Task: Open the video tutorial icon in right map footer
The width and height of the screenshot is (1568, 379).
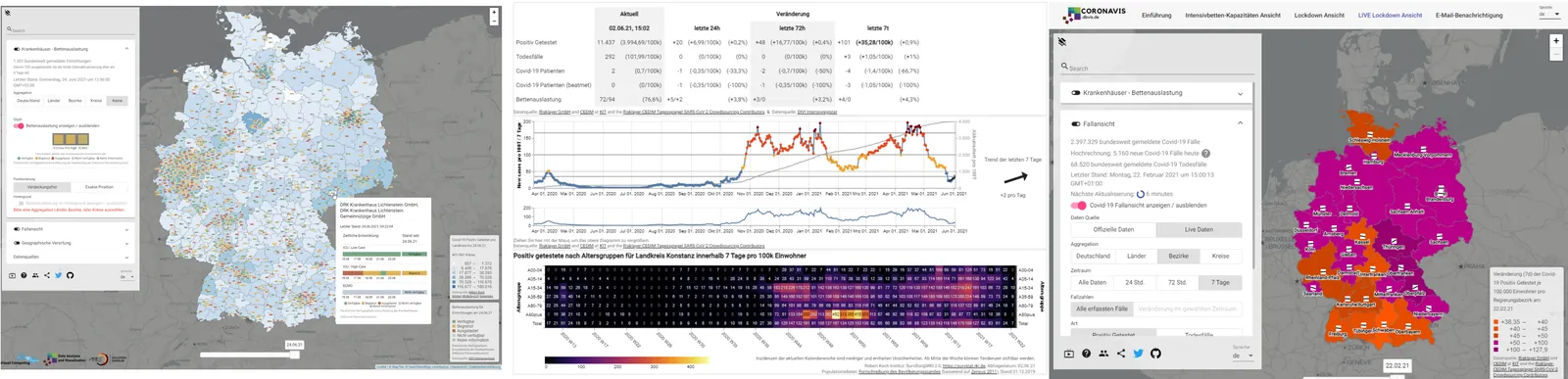Action: (1069, 354)
